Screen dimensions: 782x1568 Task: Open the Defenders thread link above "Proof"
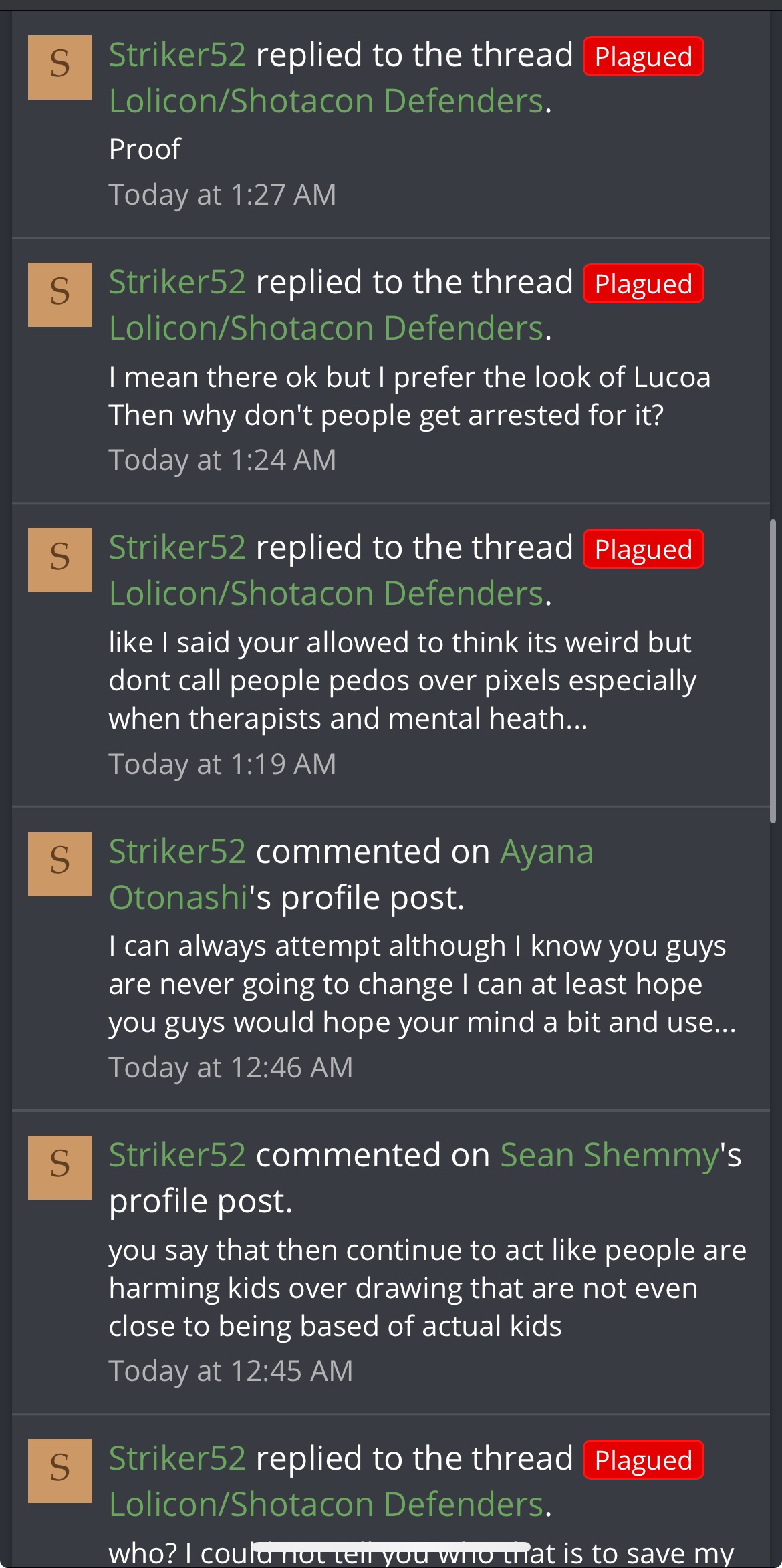point(326,102)
